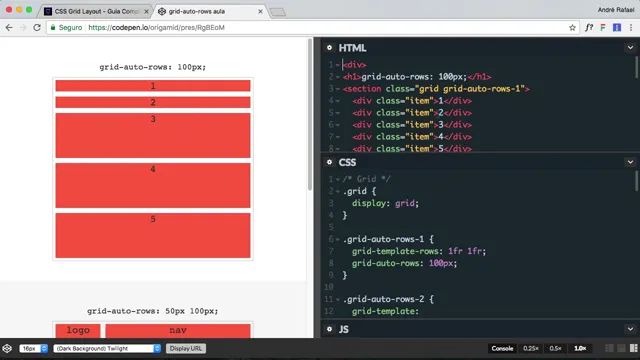640x360 pixels.
Task: Click the CodePen logo in bottom bar
Action: pos(7,349)
